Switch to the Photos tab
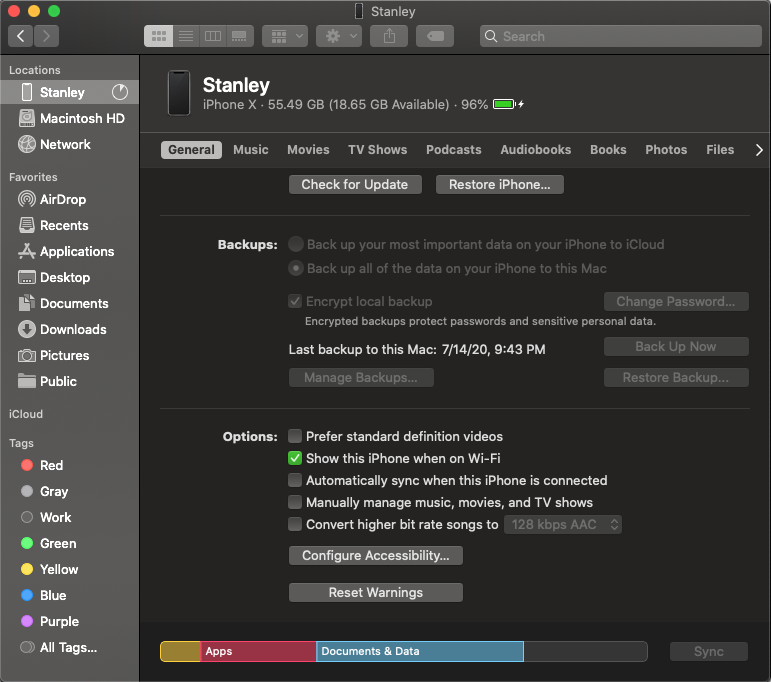 [x=666, y=149]
